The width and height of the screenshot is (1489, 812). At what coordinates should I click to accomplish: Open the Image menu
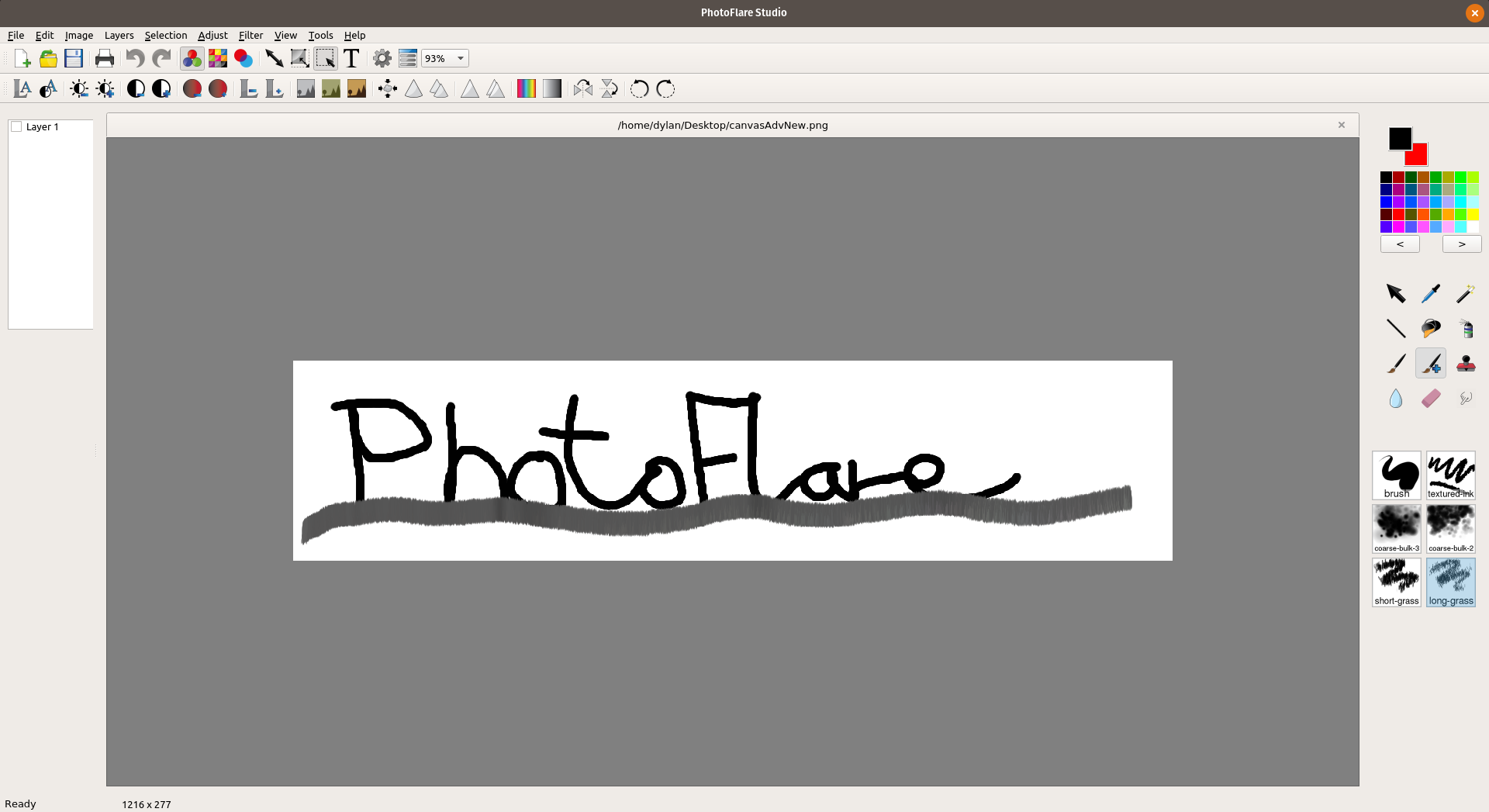79,36
